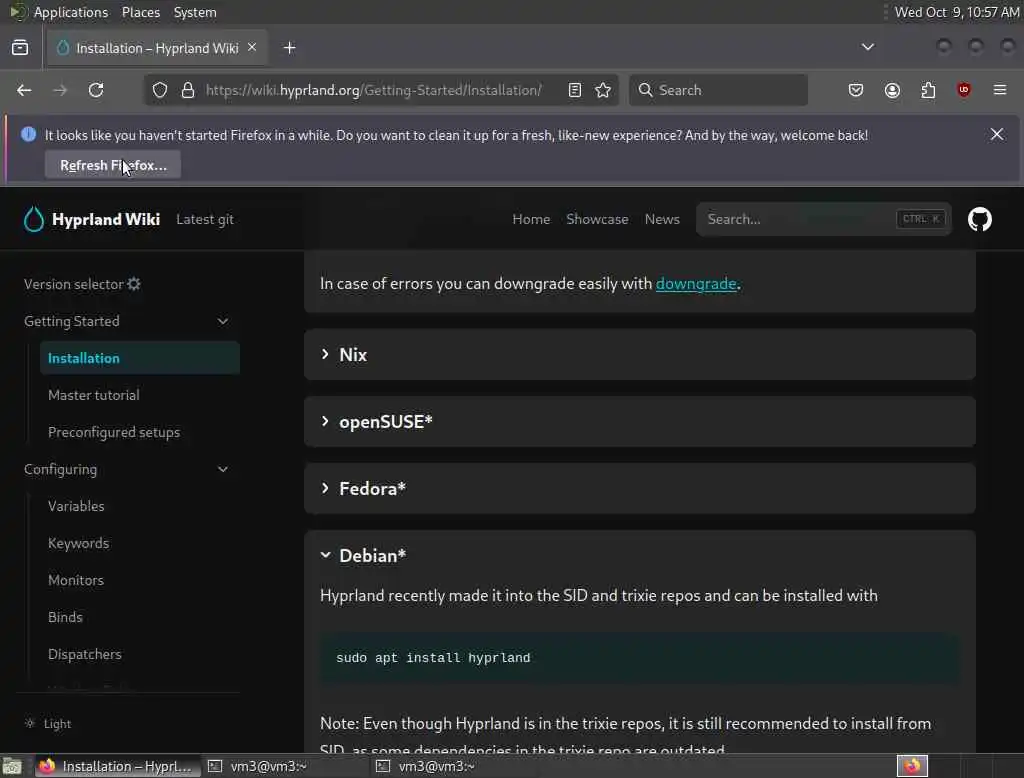Close the Installation – Hyprland Wiki tab
The width and height of the screenshot is (1024, 778).
(252, 48)
